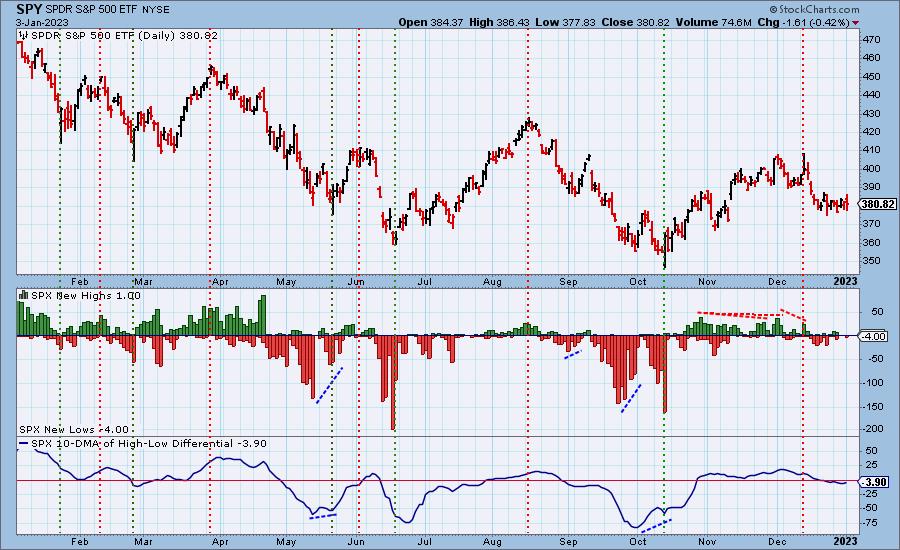The width and height of the screenshot is (900, 550).
Task: Click the 380.82 last price tag on axis
Action: tap(878, 204)
